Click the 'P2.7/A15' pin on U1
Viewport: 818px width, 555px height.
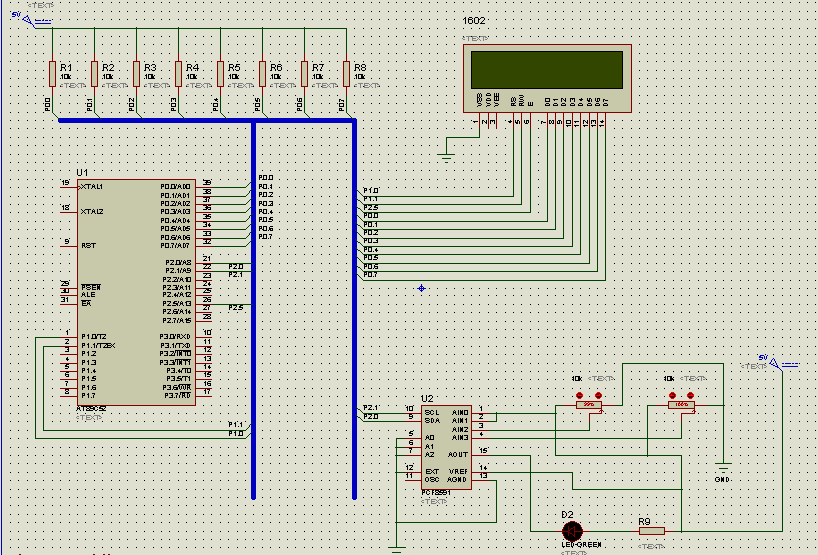pyautogui.click(x=177, y=320)
